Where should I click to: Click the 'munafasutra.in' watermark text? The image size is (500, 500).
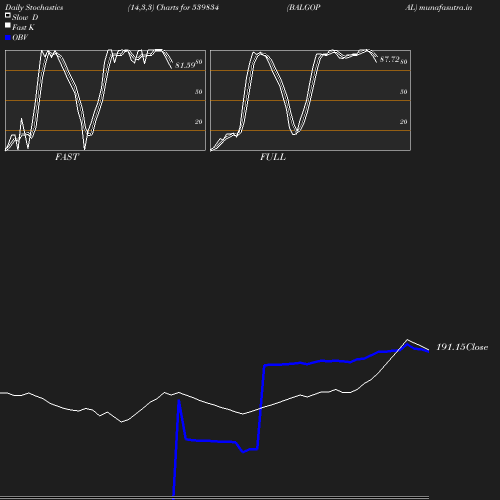click(445, 8)
